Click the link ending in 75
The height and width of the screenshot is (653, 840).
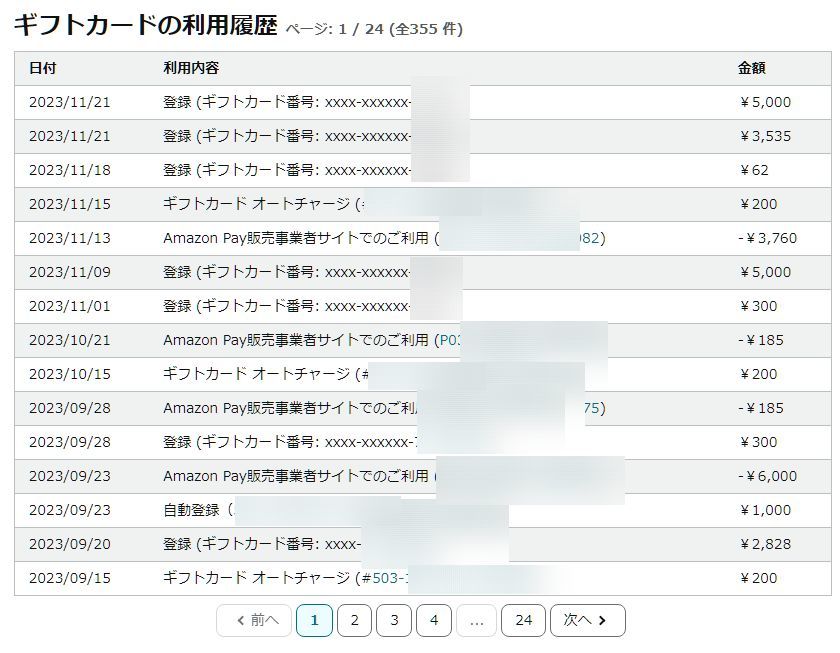coord(592,408)
